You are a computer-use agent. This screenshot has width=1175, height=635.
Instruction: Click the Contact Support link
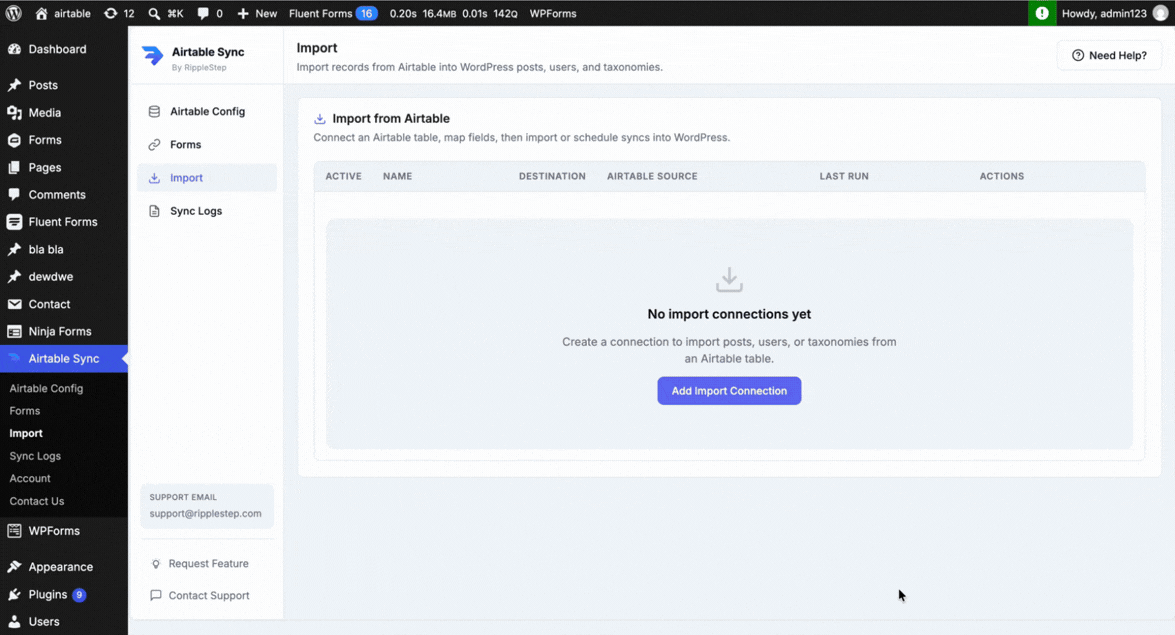(x=209, y=595)
